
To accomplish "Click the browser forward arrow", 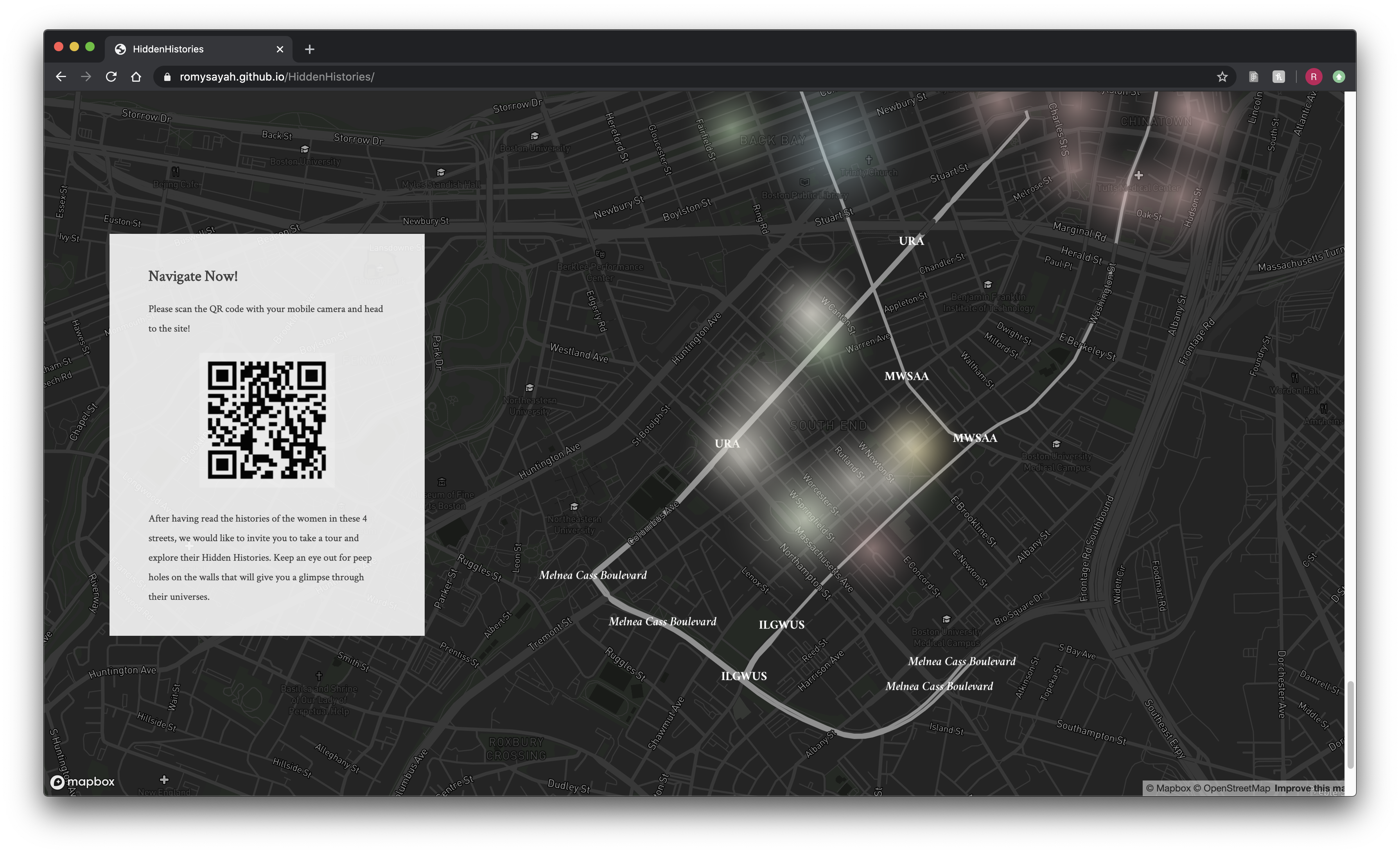I will (x=86, y=77).
